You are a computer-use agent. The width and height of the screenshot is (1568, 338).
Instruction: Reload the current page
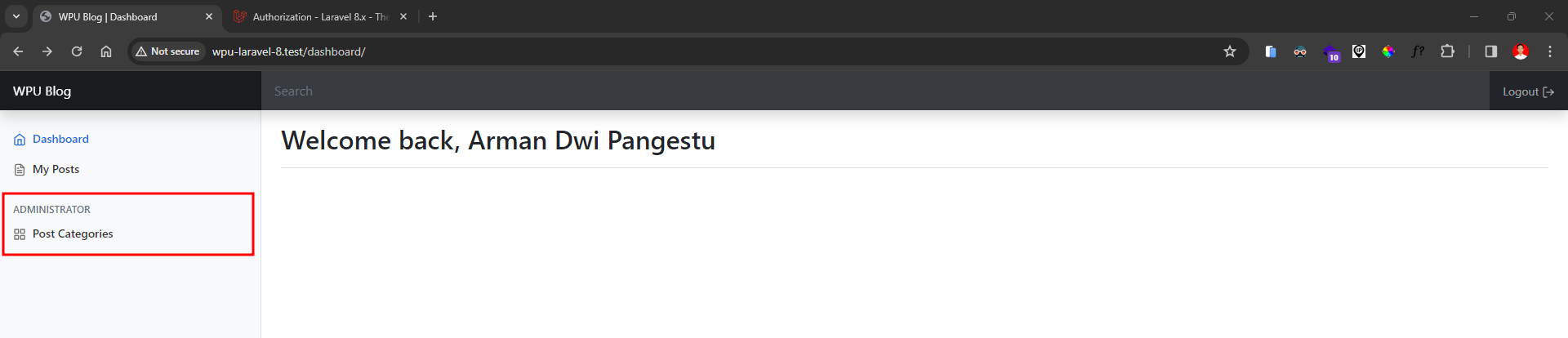point(77,51)
